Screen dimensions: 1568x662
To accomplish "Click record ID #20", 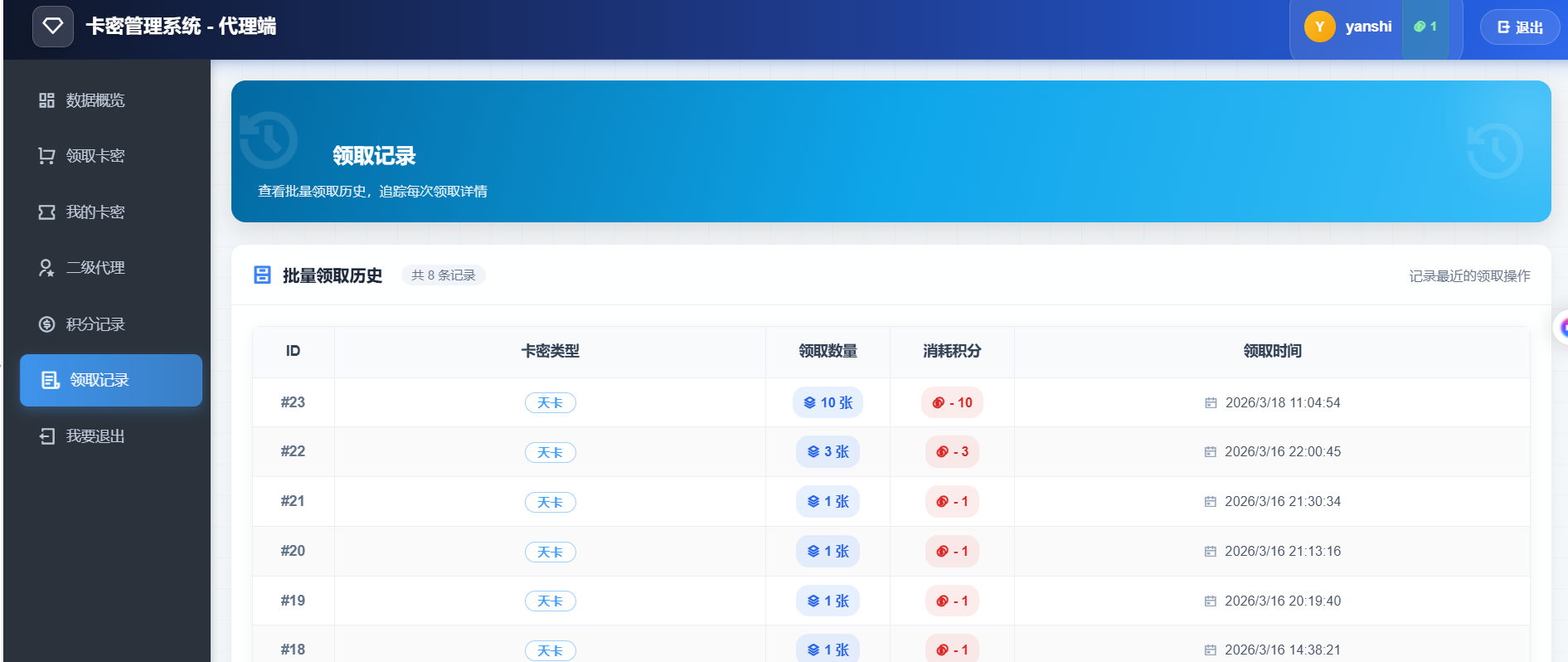I will [x=293, y=551].
